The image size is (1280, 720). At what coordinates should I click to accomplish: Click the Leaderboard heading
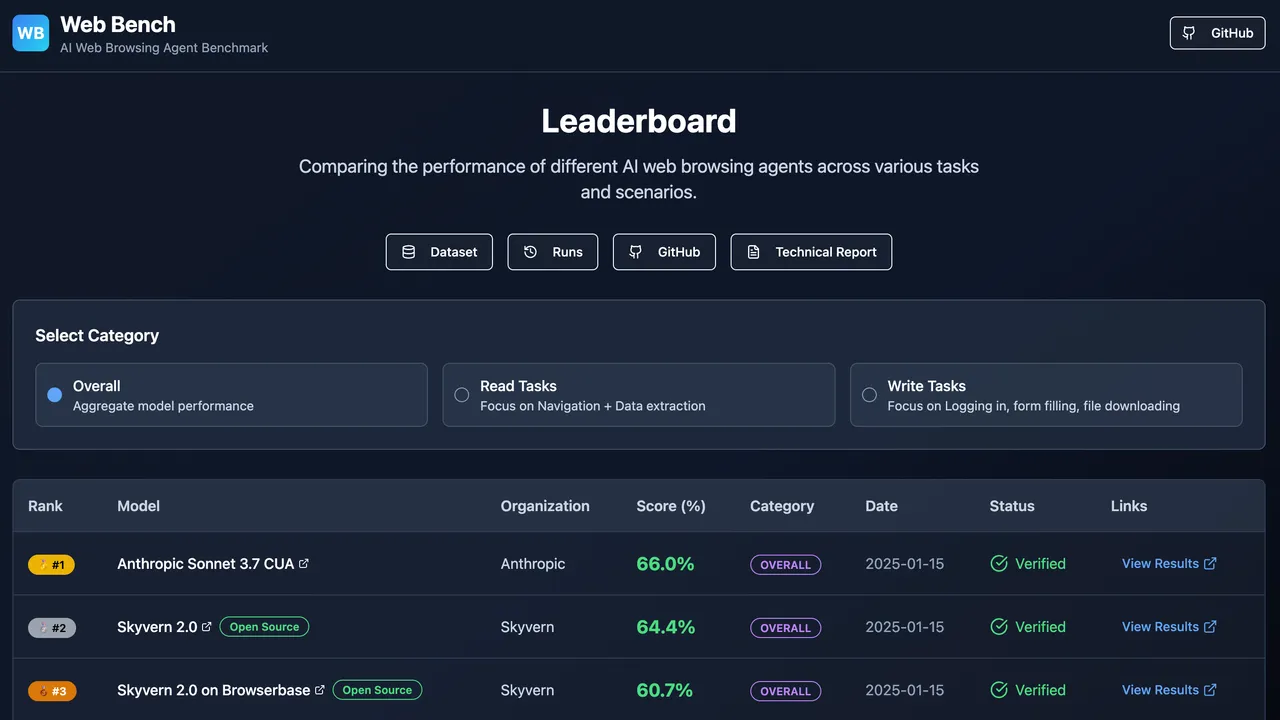coord(639,121)
